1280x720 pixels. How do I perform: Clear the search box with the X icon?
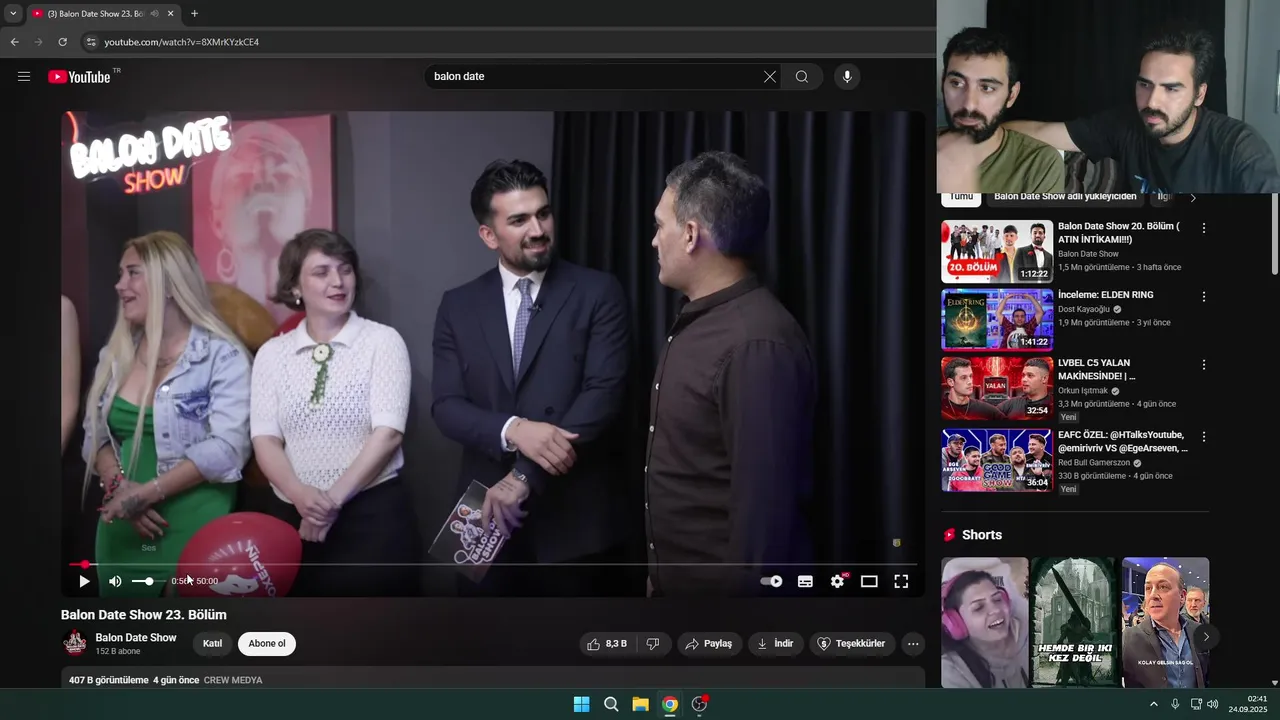(x=770, y=76)
